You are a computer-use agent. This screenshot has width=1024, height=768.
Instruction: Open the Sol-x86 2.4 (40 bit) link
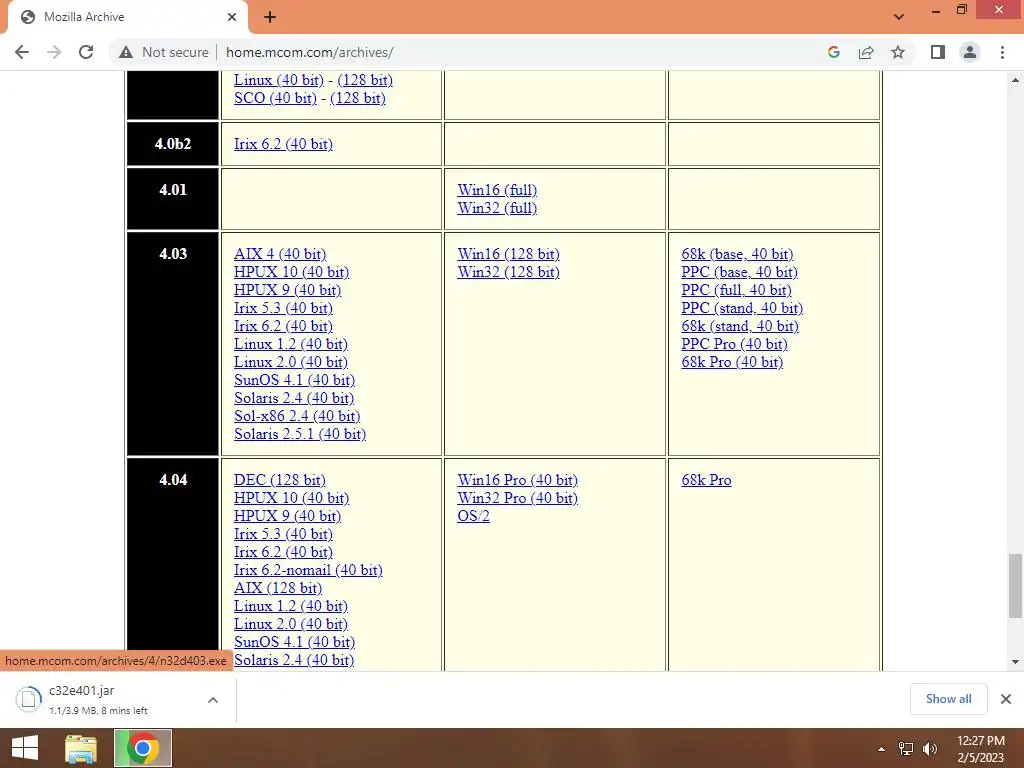pyautogui.click(x=297, y=415)
